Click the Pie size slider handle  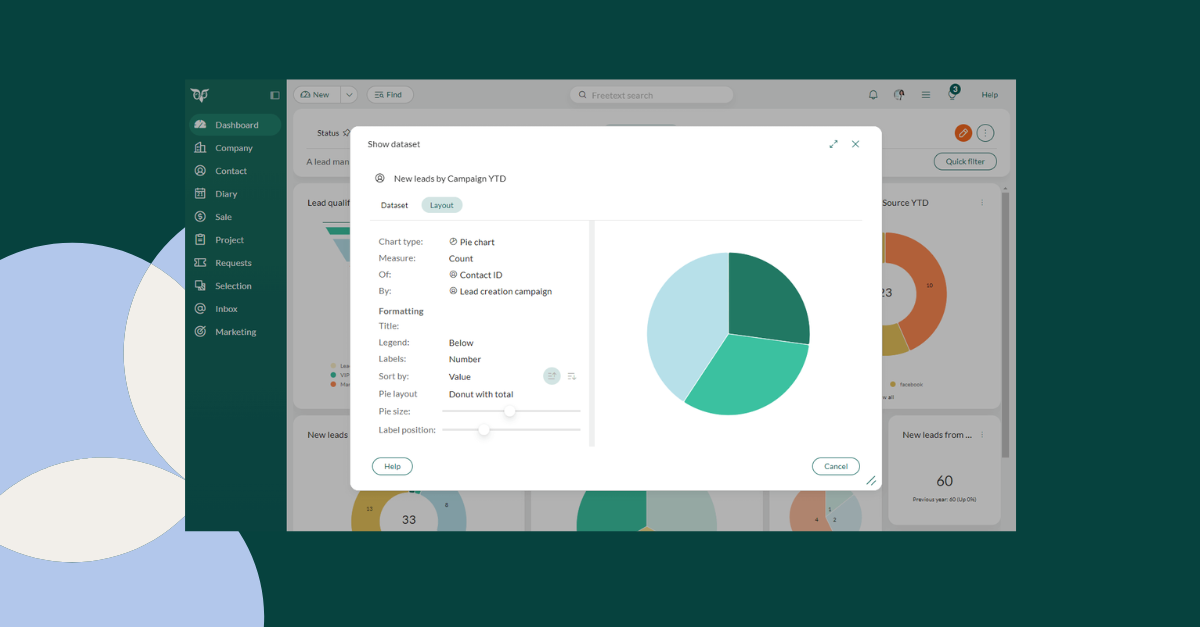[509, 411]
